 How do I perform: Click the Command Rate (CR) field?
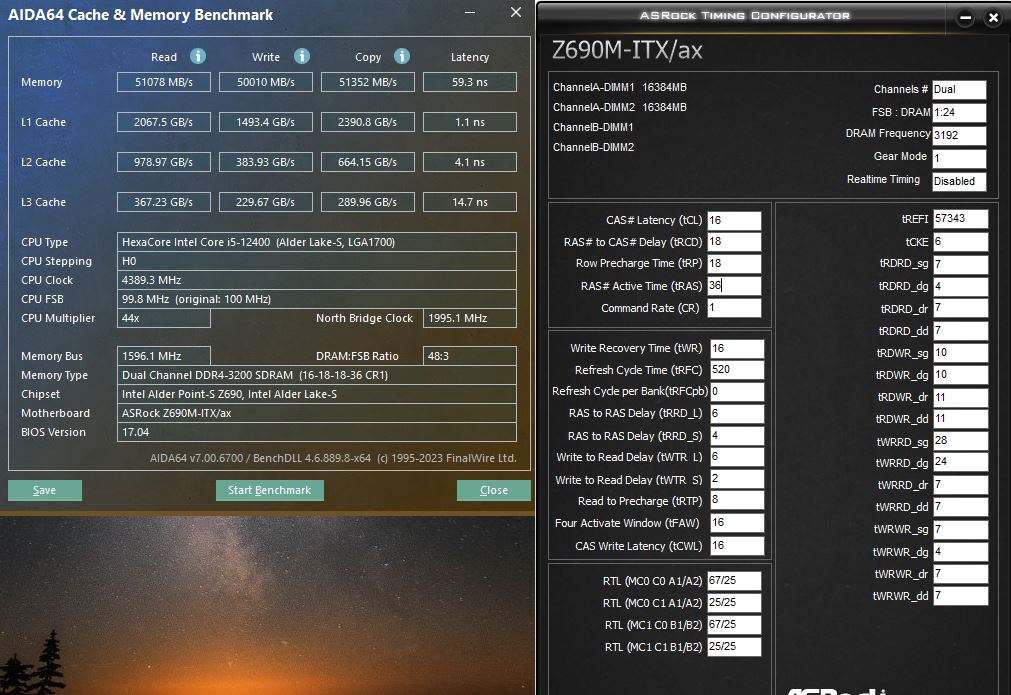734,308
